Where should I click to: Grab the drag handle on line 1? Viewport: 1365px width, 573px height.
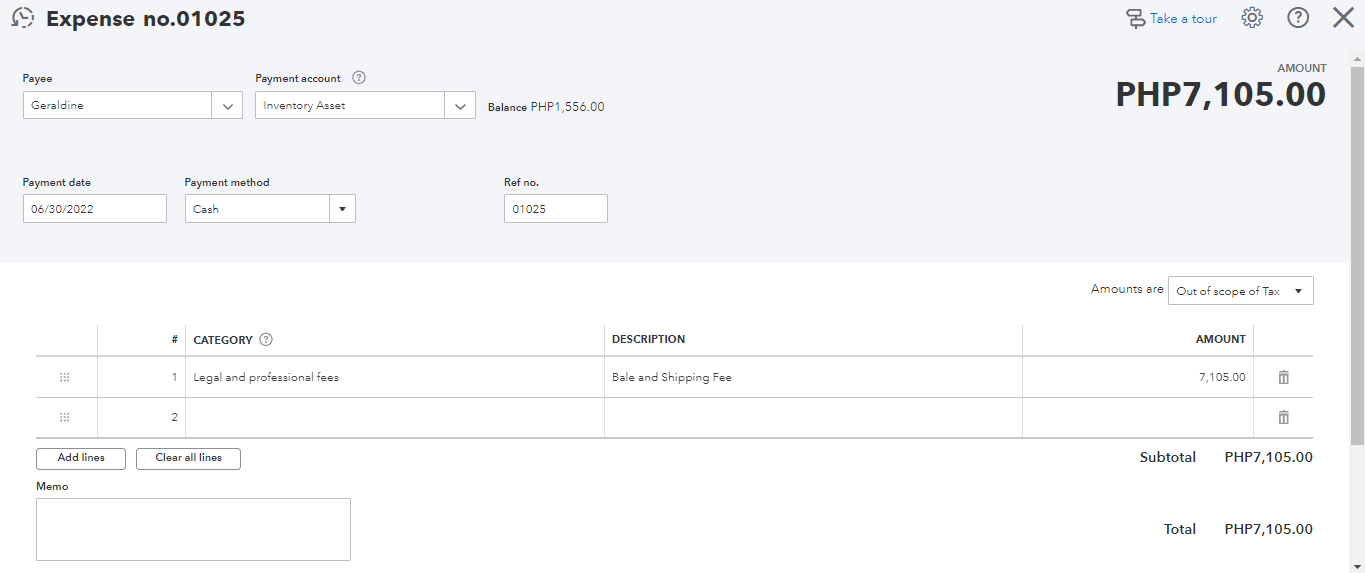point(65,377)
